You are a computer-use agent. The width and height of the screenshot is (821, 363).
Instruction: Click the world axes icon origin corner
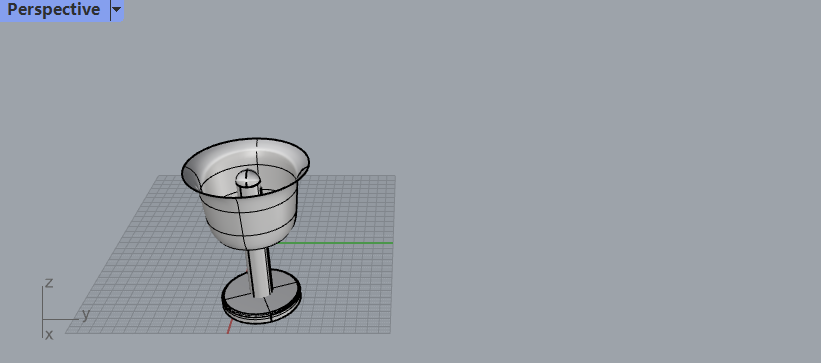[x=42, y=319]
